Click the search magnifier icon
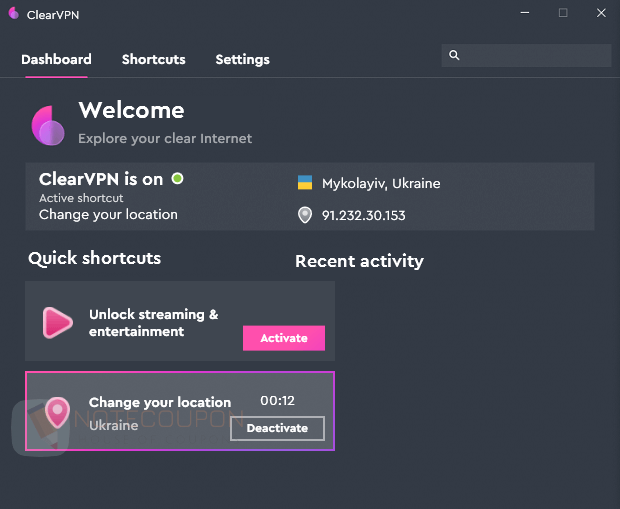Viewport: 620px width, 509px height. tap(454, 55)
